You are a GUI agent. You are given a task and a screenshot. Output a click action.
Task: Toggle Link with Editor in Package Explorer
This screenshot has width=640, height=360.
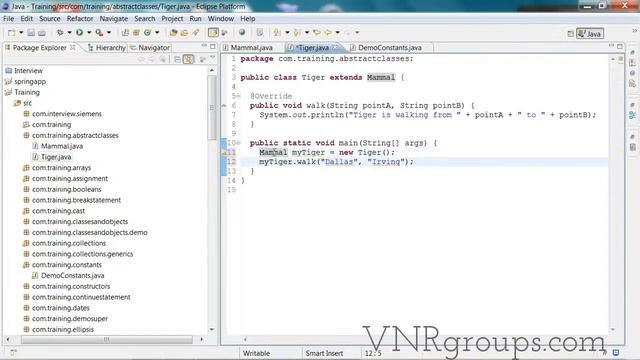188,60
